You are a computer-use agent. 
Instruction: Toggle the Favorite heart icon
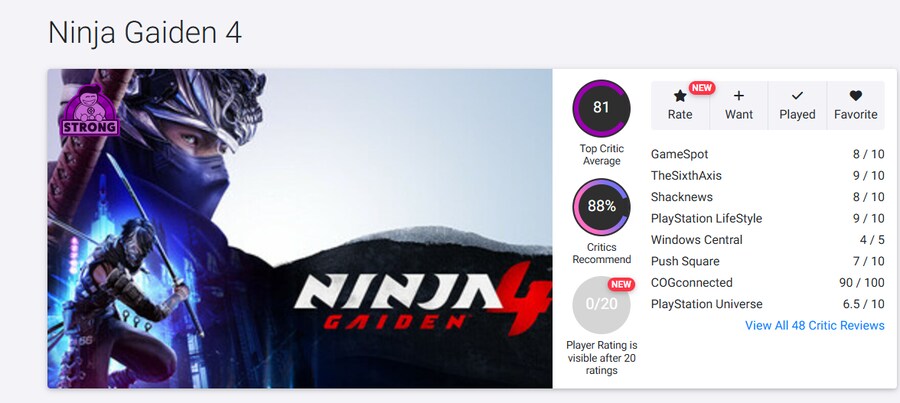(856, 96)
